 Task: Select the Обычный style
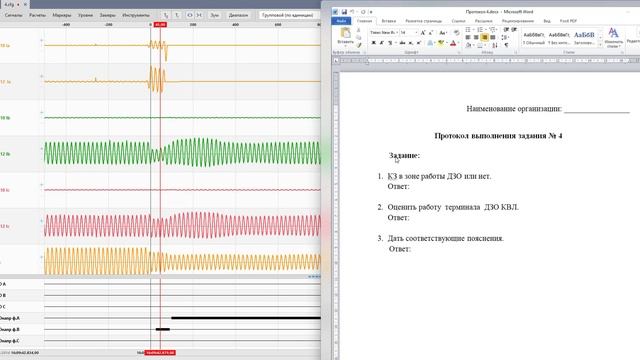(534, 38)
